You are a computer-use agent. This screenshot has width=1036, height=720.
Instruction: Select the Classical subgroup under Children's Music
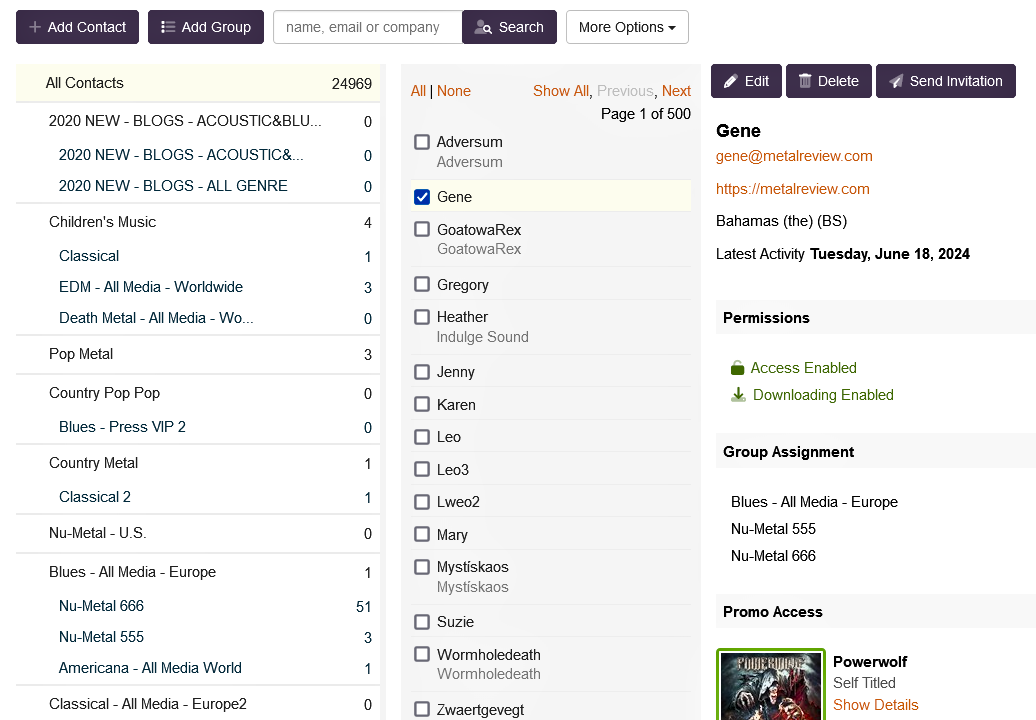click(x=198, y=256)
